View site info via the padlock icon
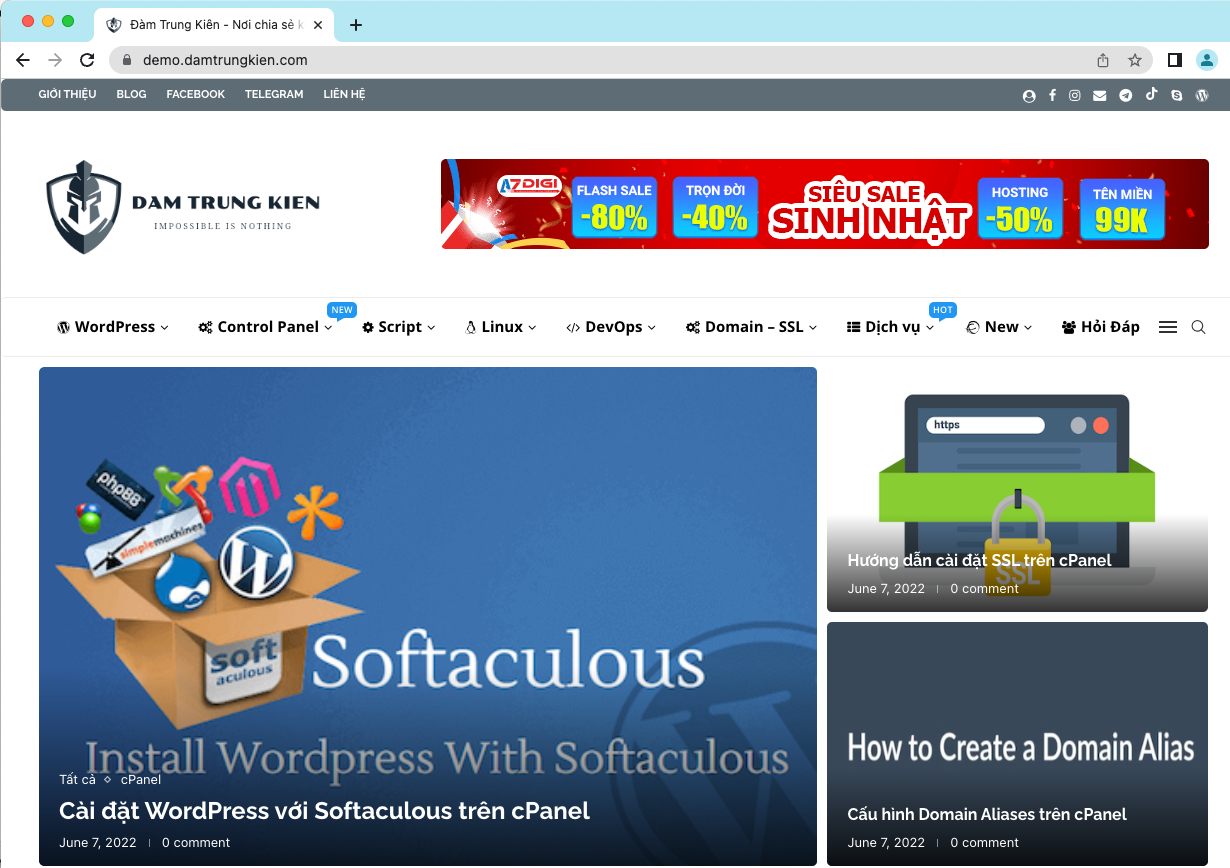 point(126,60)
